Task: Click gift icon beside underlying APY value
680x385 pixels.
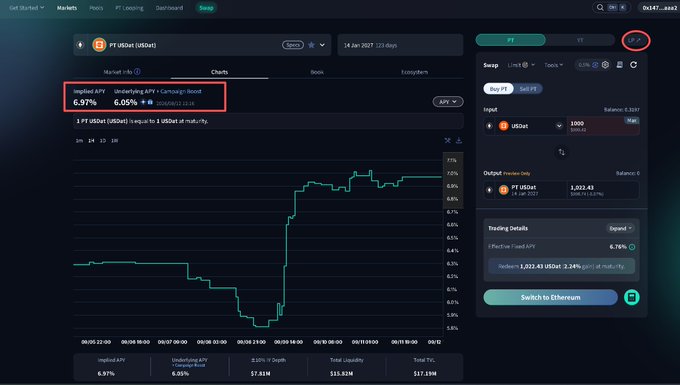Action: [x=150, y=102]
